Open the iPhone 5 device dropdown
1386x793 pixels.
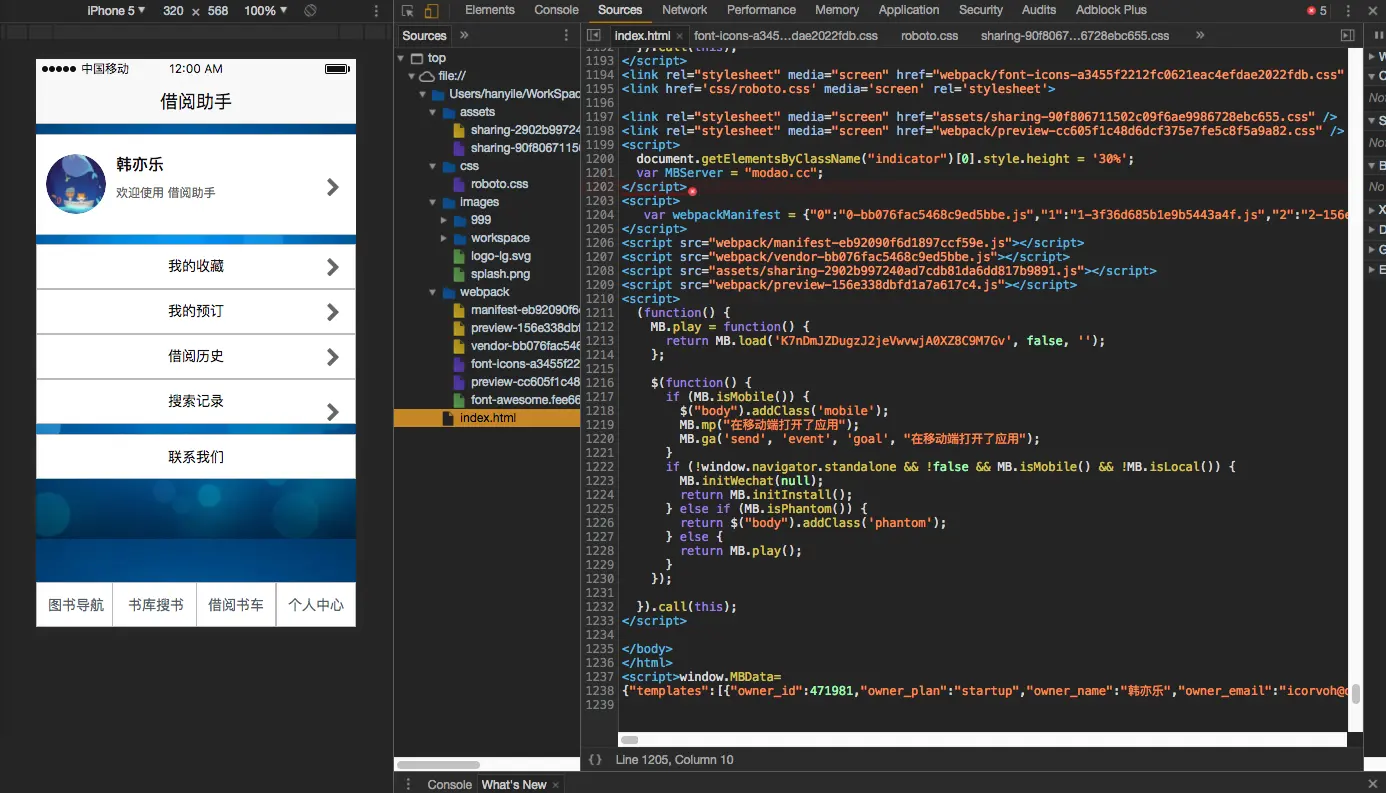click(x=116, y=11)
